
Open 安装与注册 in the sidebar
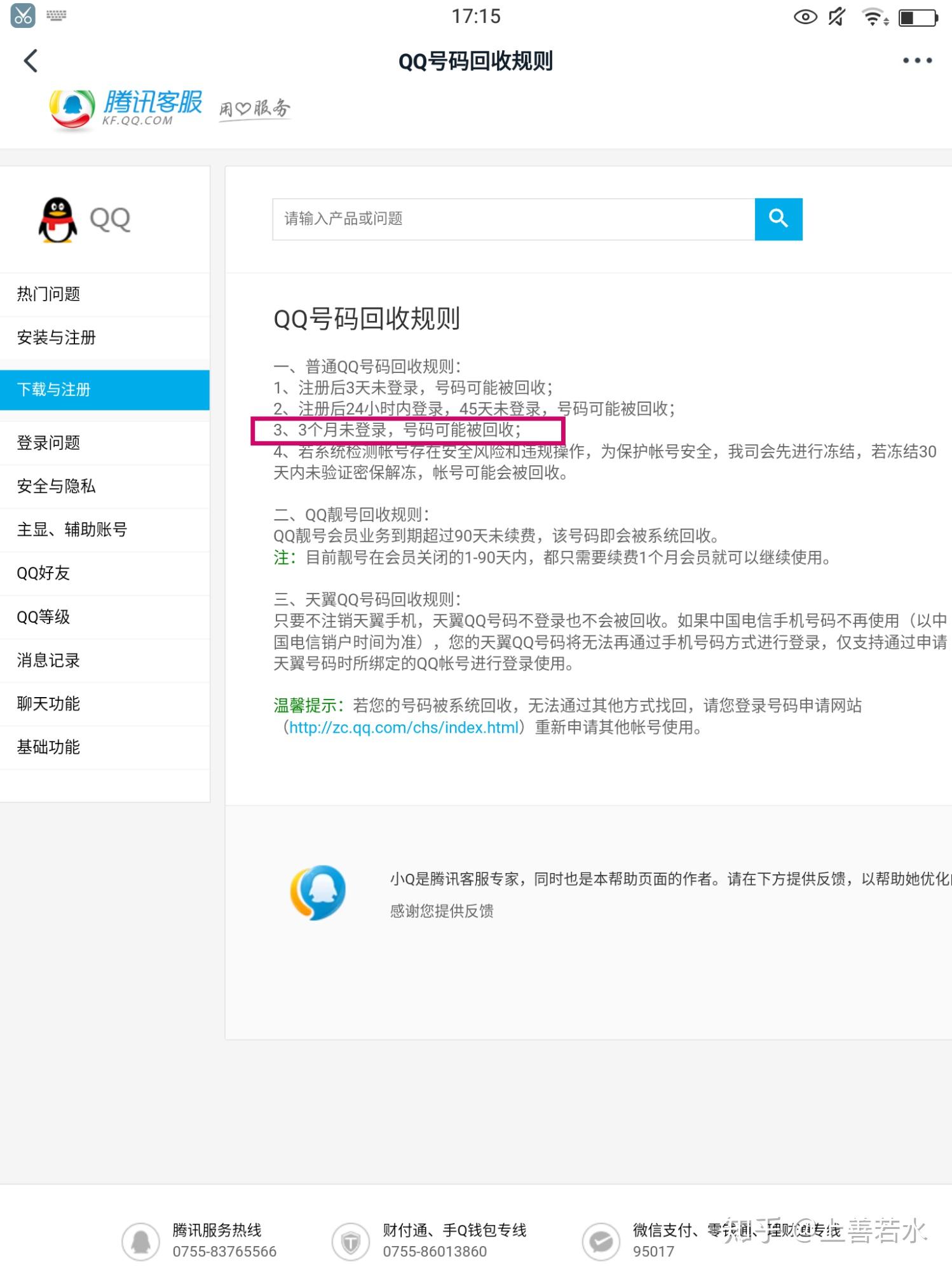point(105,337)
